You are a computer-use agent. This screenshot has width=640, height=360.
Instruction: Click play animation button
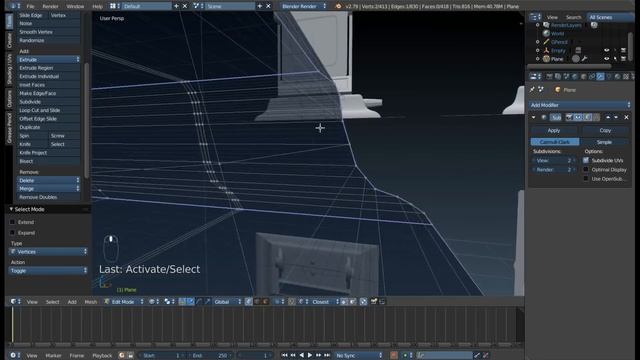point(310,356)
